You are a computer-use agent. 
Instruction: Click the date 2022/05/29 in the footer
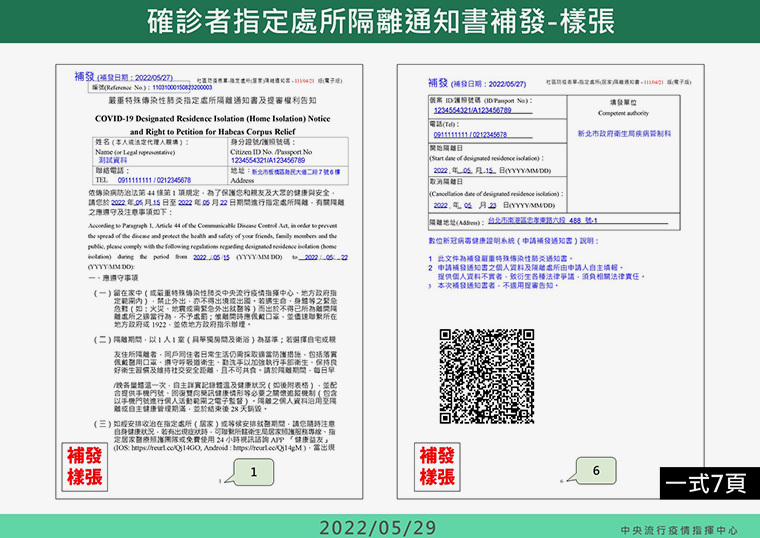[378, 528]
